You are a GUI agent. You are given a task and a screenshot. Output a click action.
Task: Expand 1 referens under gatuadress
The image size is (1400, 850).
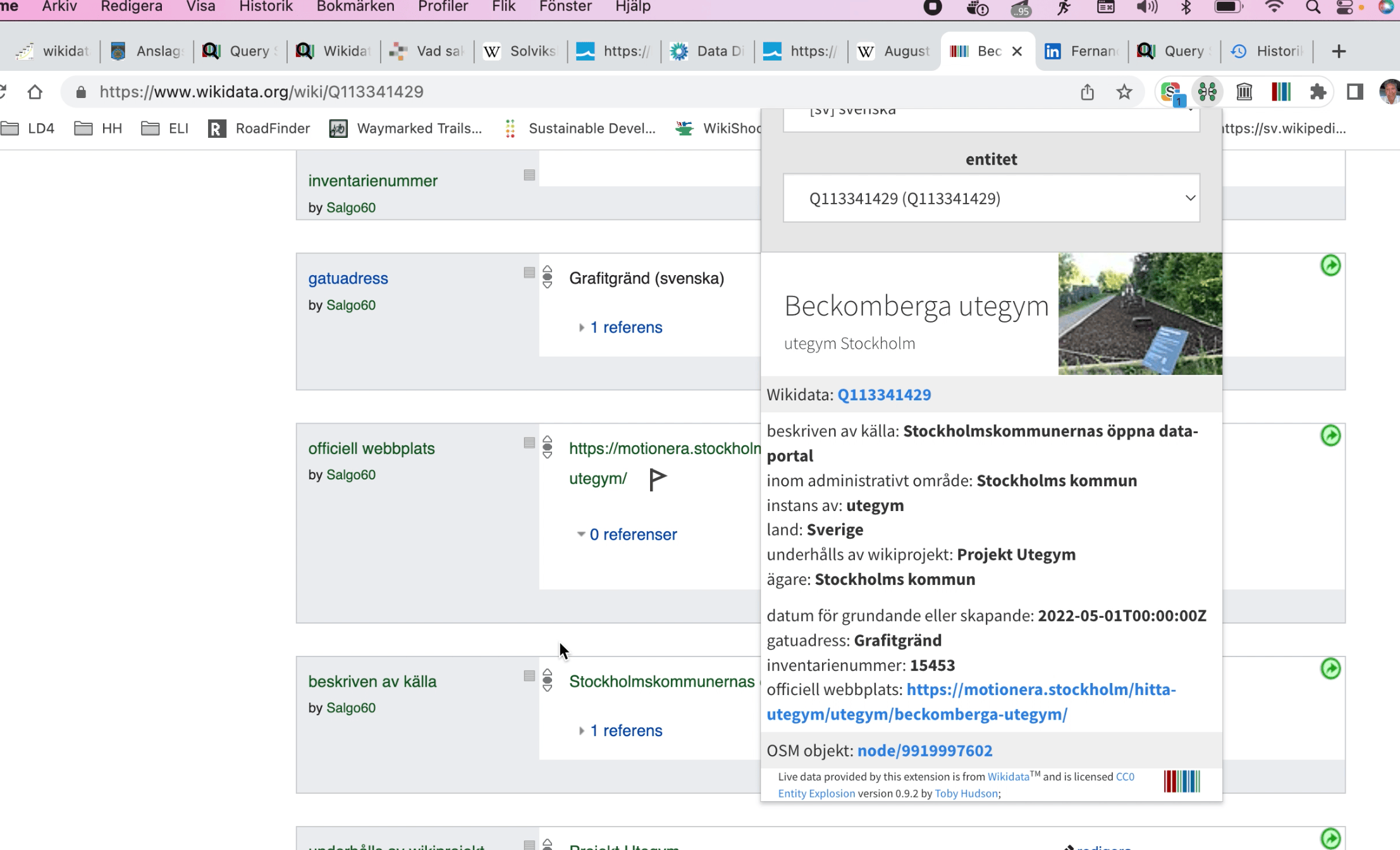point(625,328)
